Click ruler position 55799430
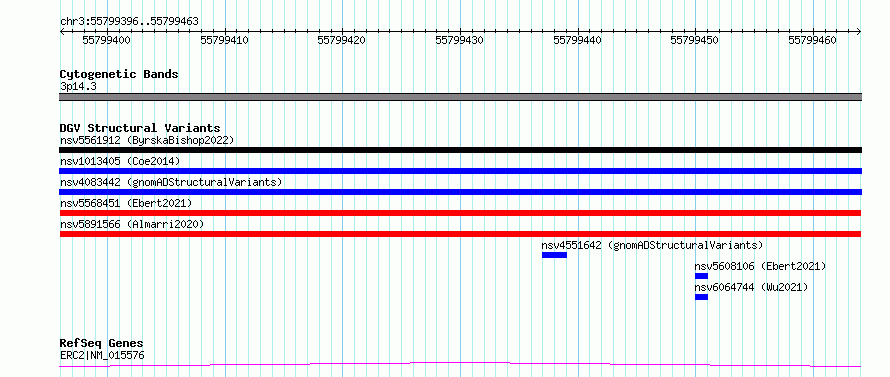The width and height of the screenshot is (890, 377). (460, 40)
